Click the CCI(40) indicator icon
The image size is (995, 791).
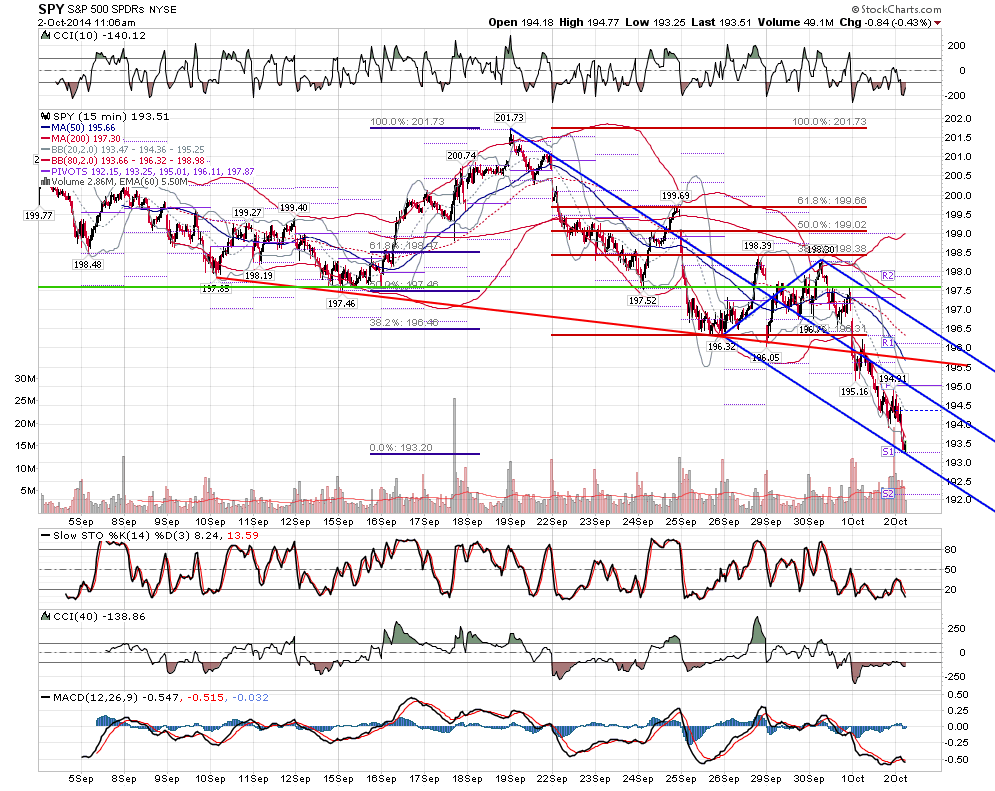[45, 617]
